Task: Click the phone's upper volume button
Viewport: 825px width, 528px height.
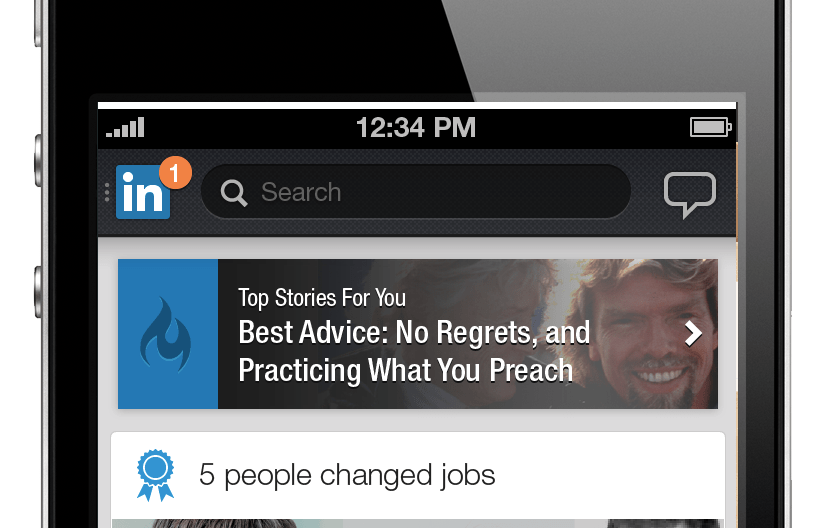Action: point(38,160)
